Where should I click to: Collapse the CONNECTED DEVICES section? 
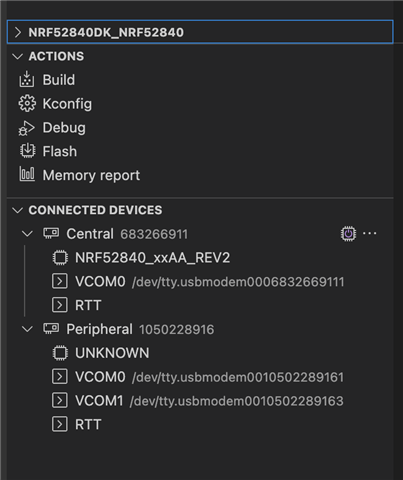[x=17, y=210]
